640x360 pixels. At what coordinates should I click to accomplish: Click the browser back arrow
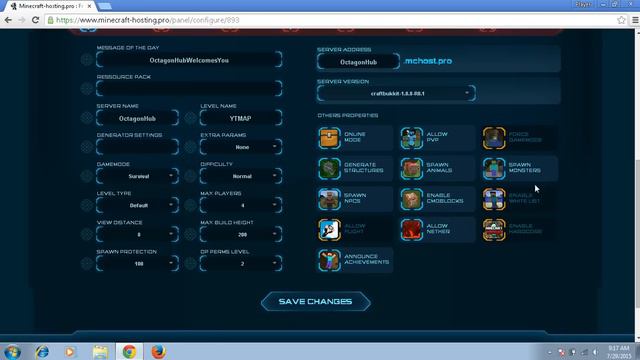point(8,20)
